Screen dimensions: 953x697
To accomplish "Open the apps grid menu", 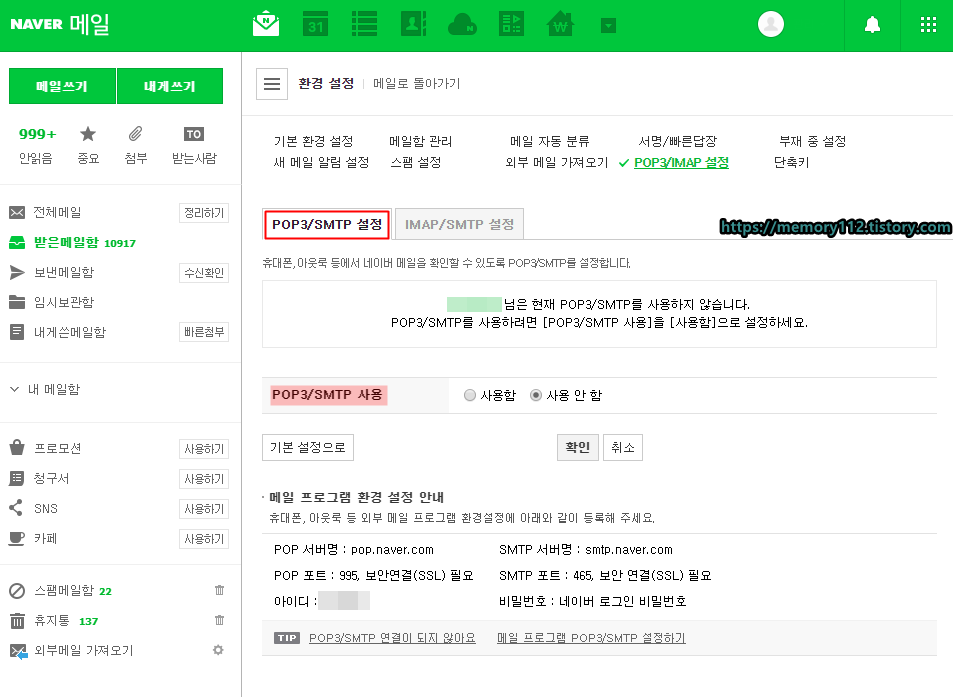I will tap(928, 25).
